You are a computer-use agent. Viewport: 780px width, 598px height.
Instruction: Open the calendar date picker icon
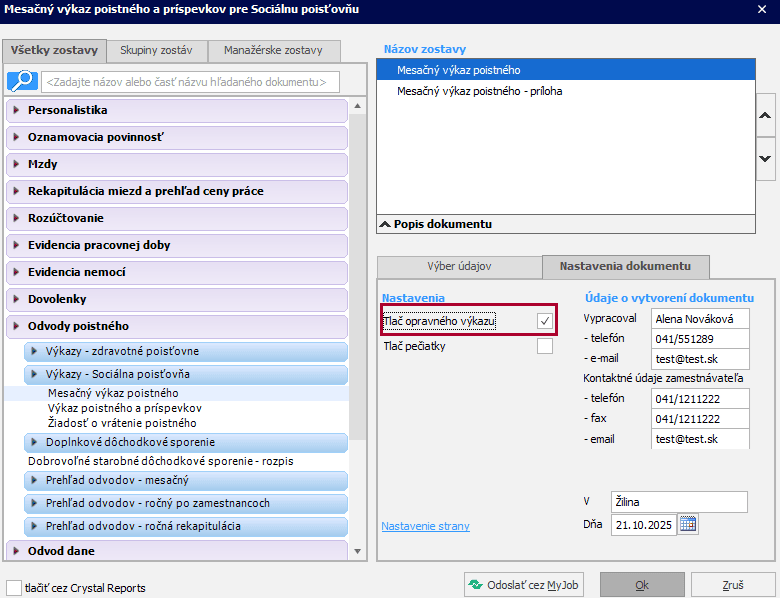687,525
